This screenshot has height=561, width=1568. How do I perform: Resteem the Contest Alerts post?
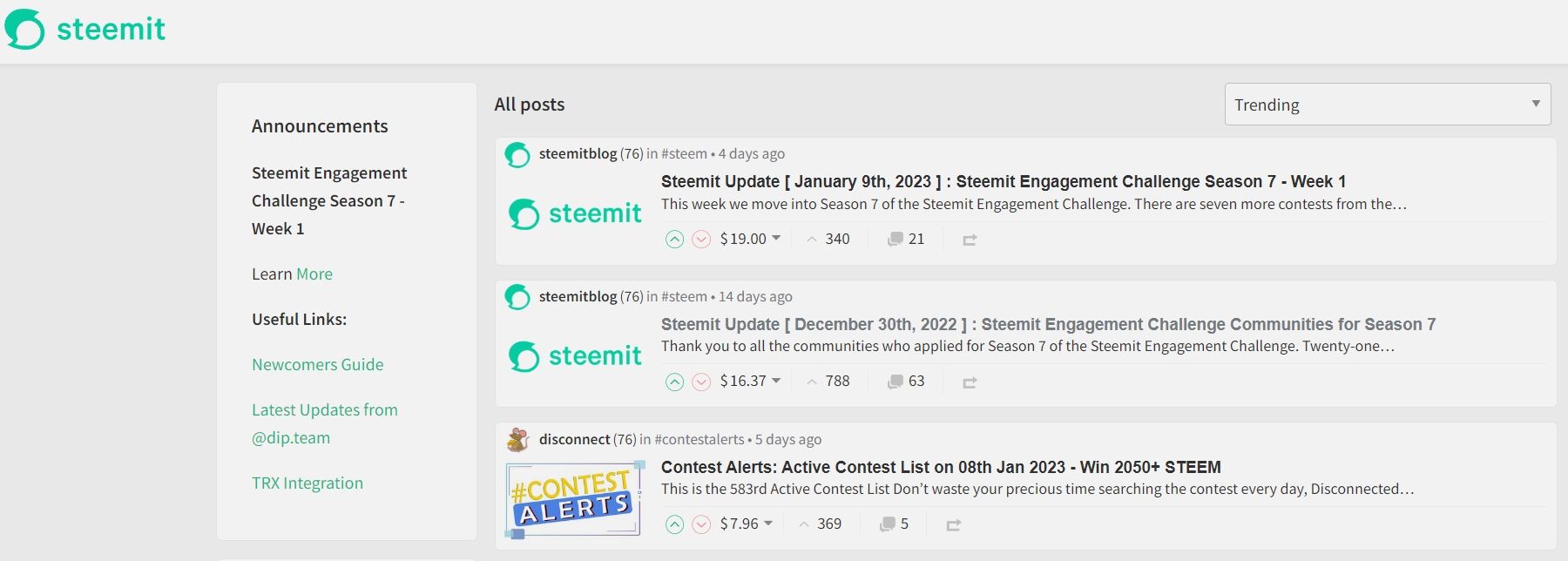coord(954,524)
